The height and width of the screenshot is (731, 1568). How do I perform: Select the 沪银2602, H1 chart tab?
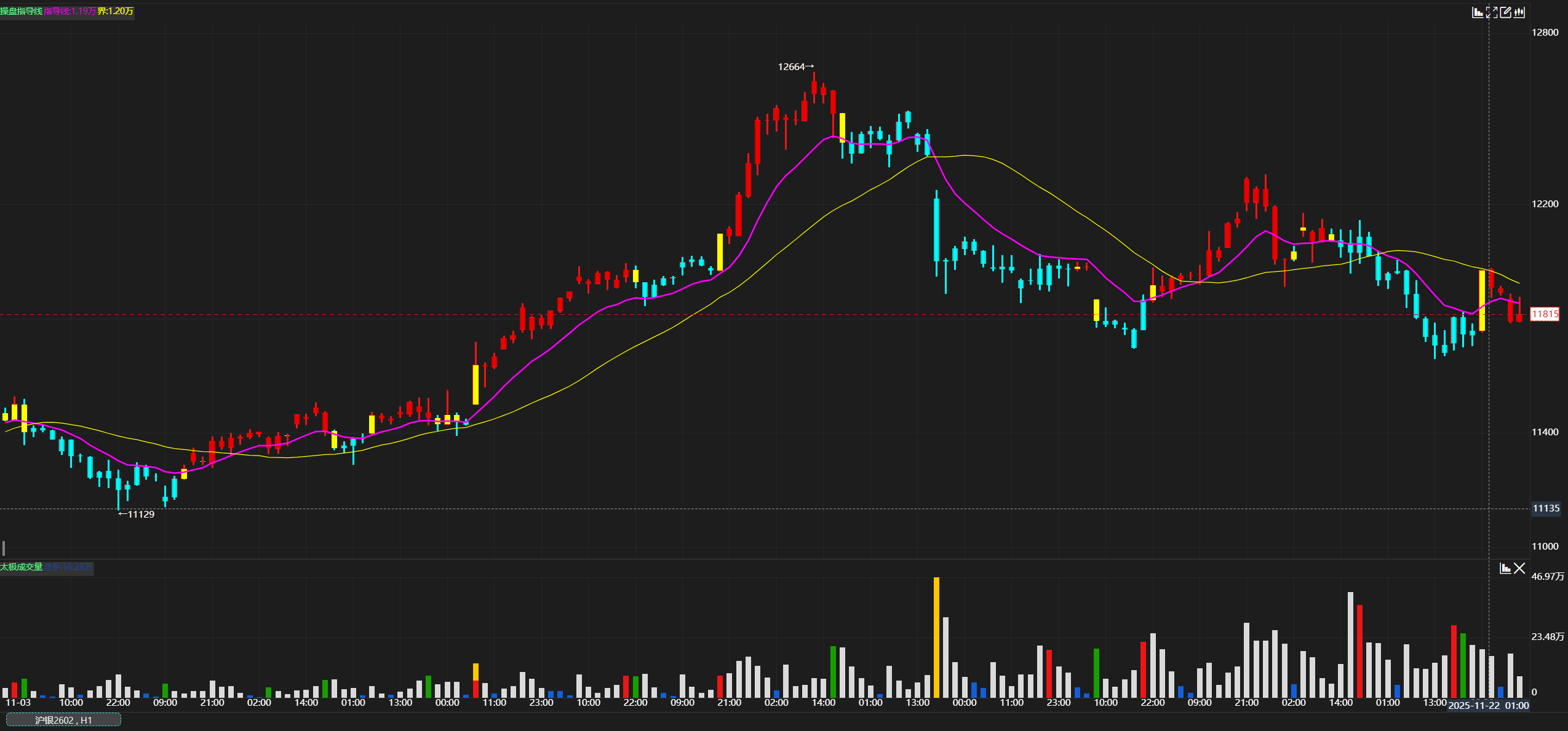click(63, 720)
